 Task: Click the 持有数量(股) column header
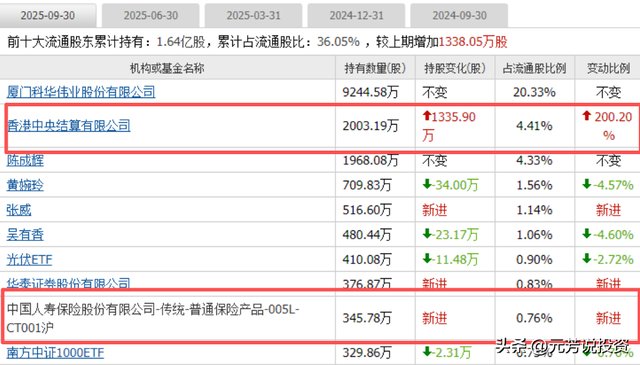point(375,68)
